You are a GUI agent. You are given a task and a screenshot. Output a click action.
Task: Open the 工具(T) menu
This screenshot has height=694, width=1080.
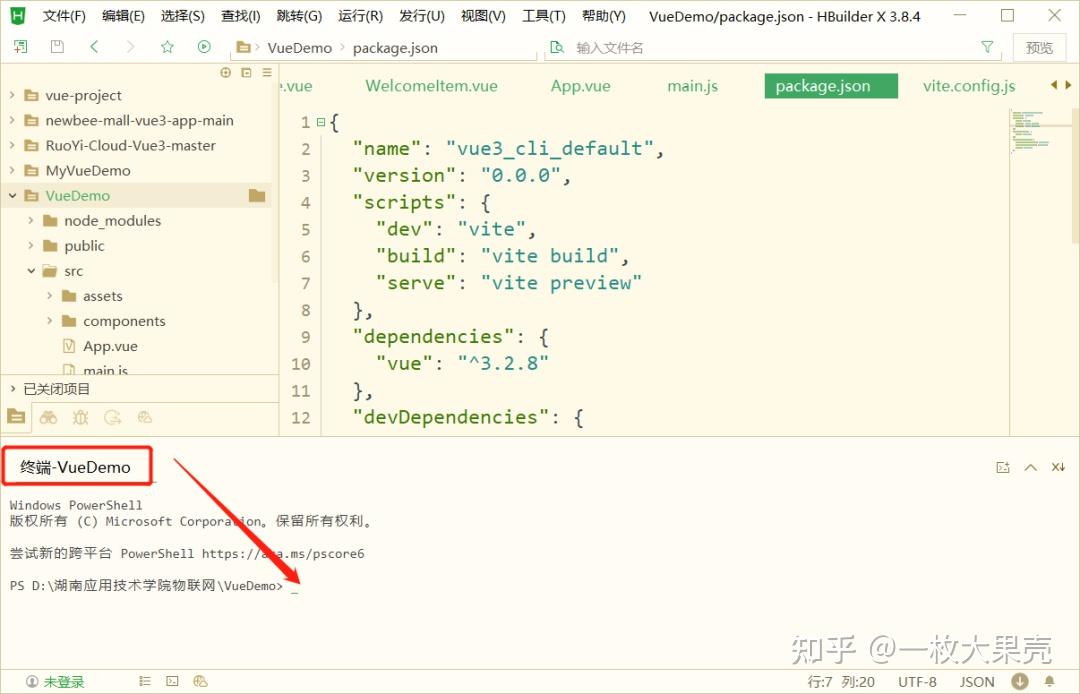coord(543,15)
